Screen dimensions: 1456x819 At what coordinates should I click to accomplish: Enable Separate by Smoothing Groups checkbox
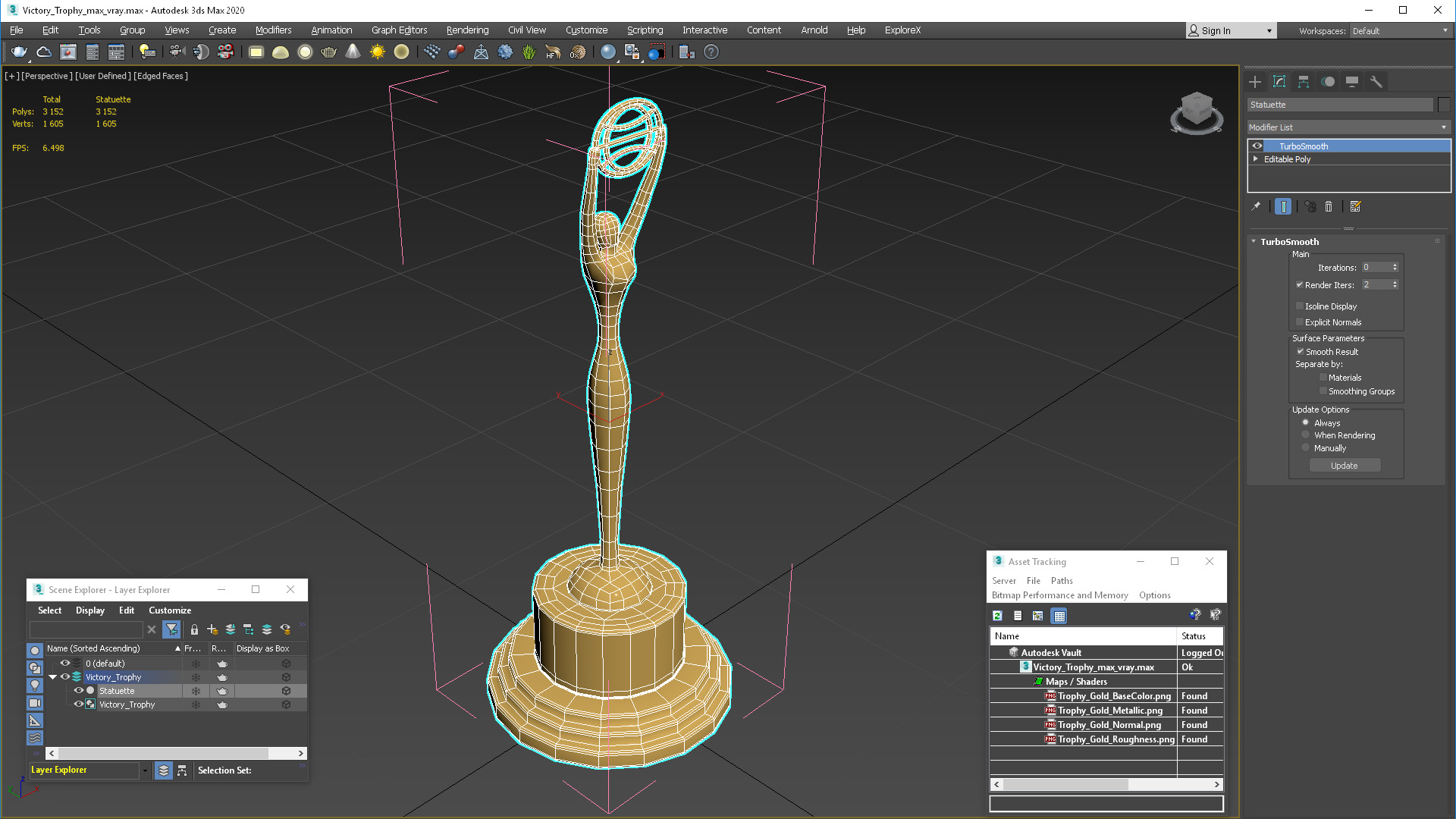pos(1323,391)
